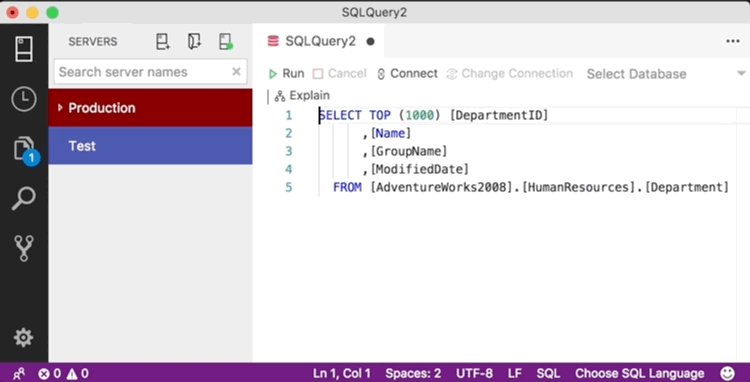750x382 pixels.
Task: Open Task History clock icon
Action: [24, 99]
